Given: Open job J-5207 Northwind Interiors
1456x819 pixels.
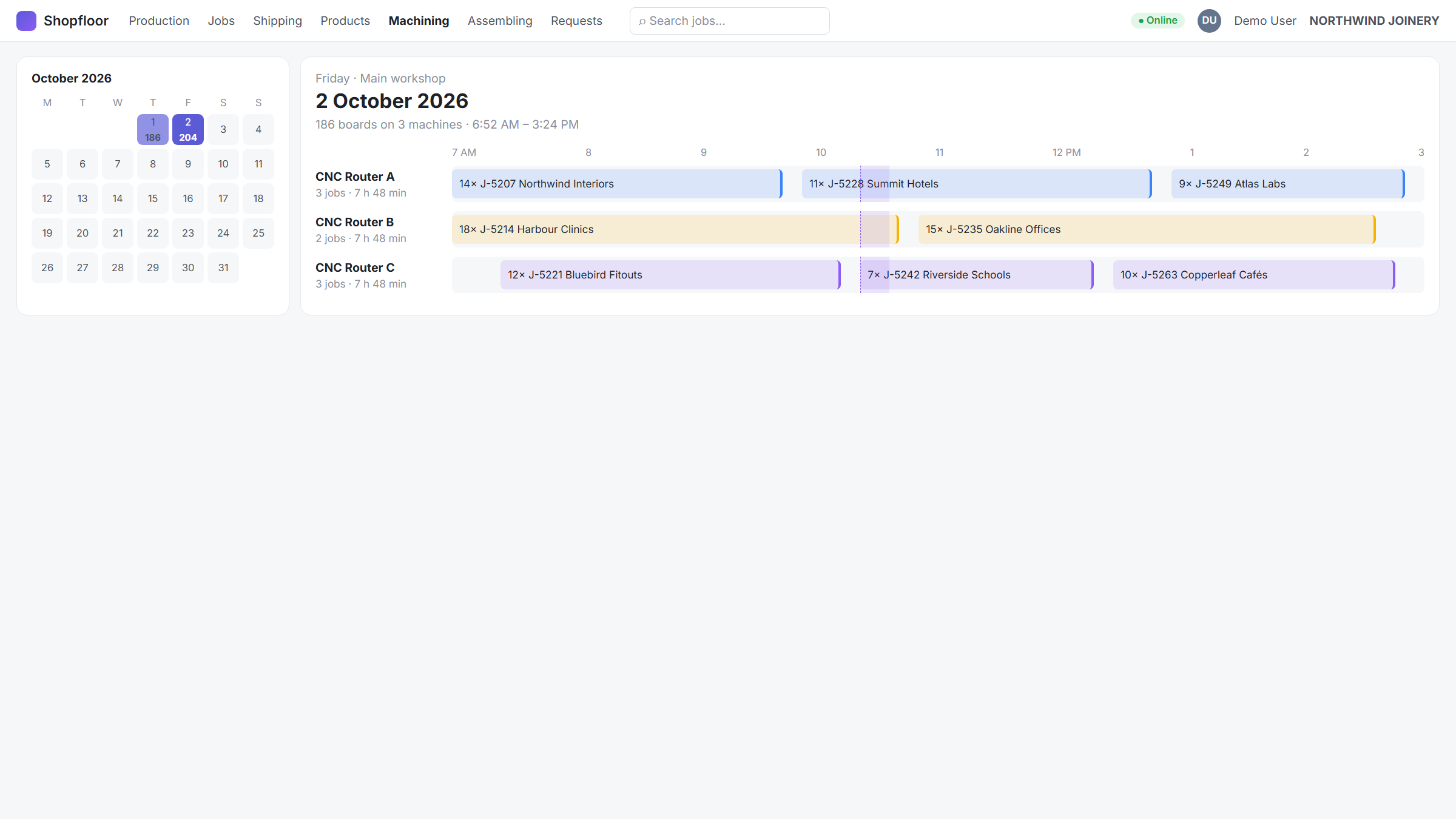Looking at the screenshot, I should pyautogui.click(x=617, y=184).
